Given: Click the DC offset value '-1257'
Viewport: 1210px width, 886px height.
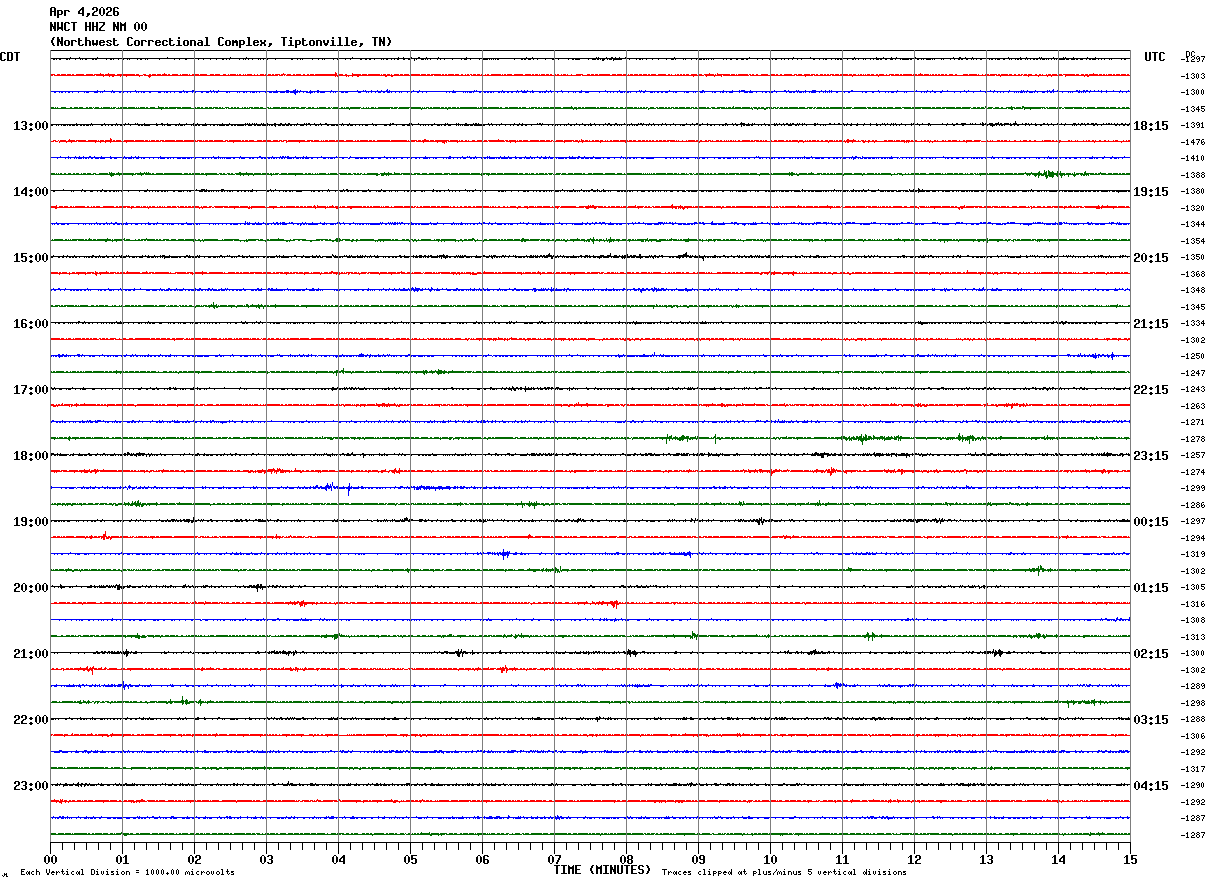Looking at the screenshot, I should pos(1192,455).
